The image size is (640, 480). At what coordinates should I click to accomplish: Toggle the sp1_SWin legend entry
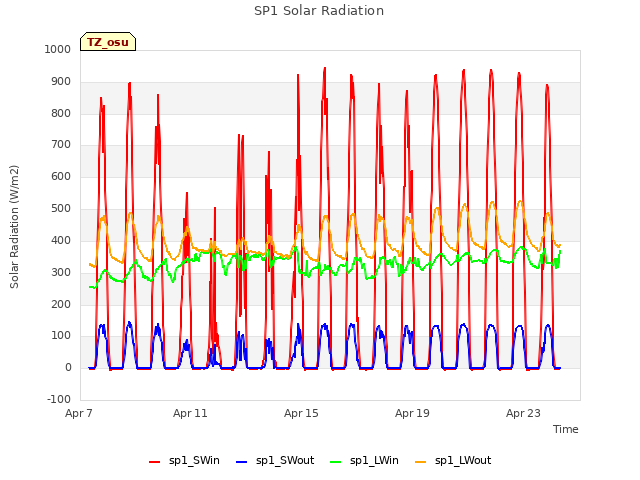click(184, 461)
